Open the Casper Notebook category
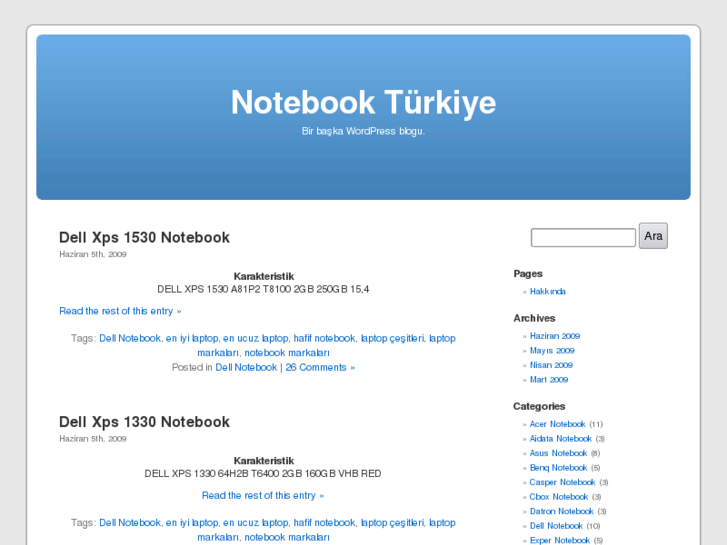This screenshot has width=727, height=545. pos(562,482)
